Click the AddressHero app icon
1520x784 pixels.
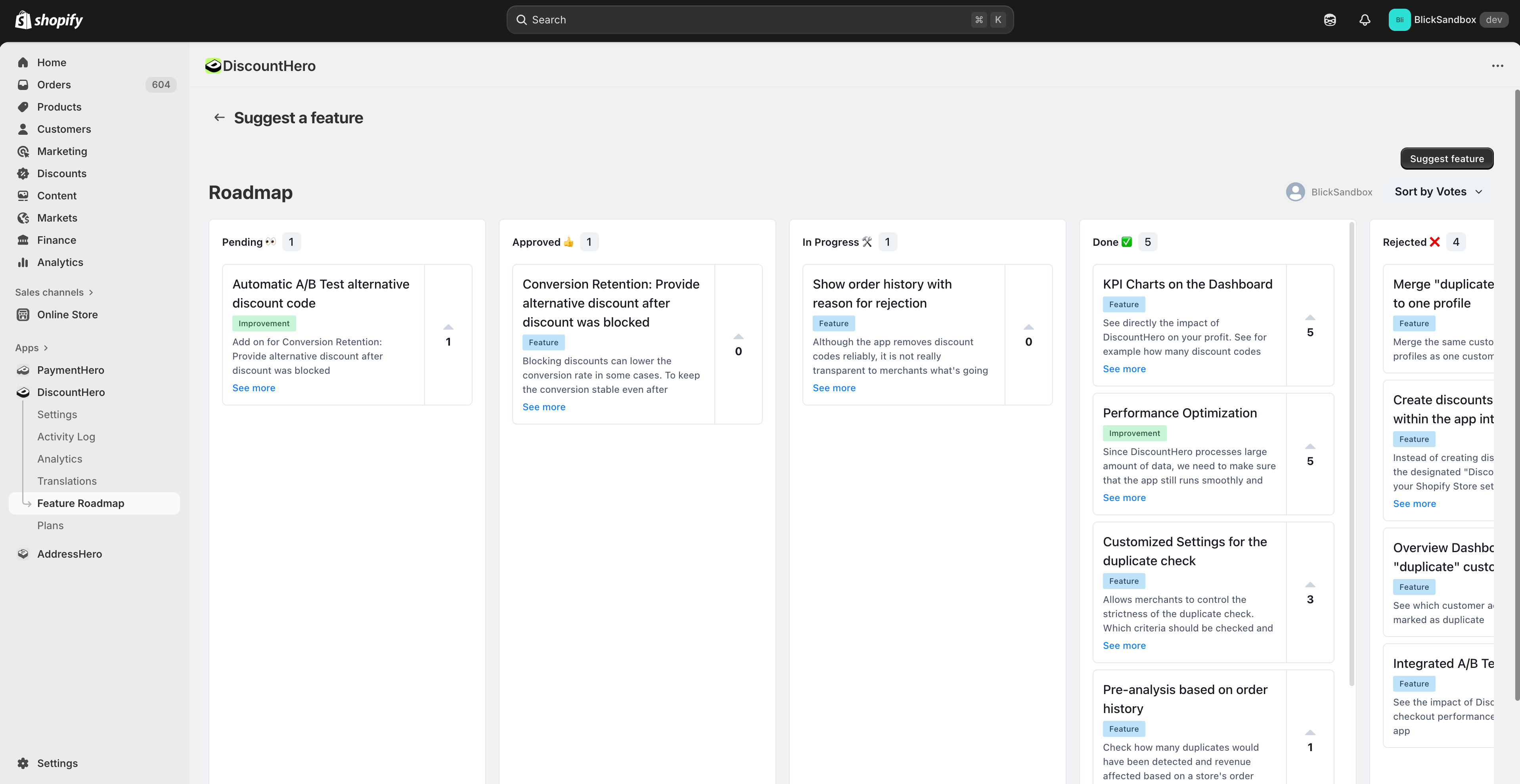[23, 554]
